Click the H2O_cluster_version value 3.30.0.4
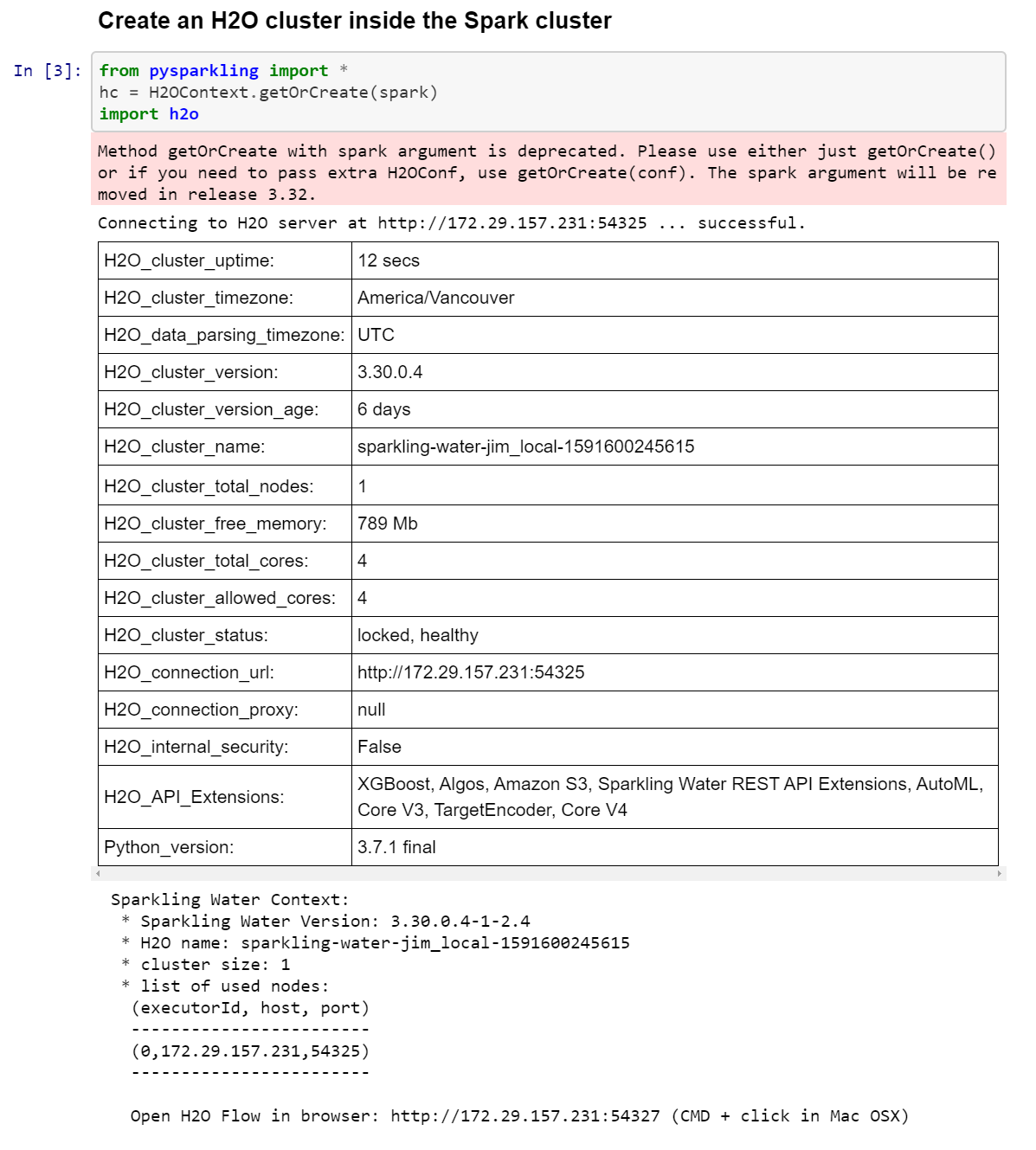 388,372
